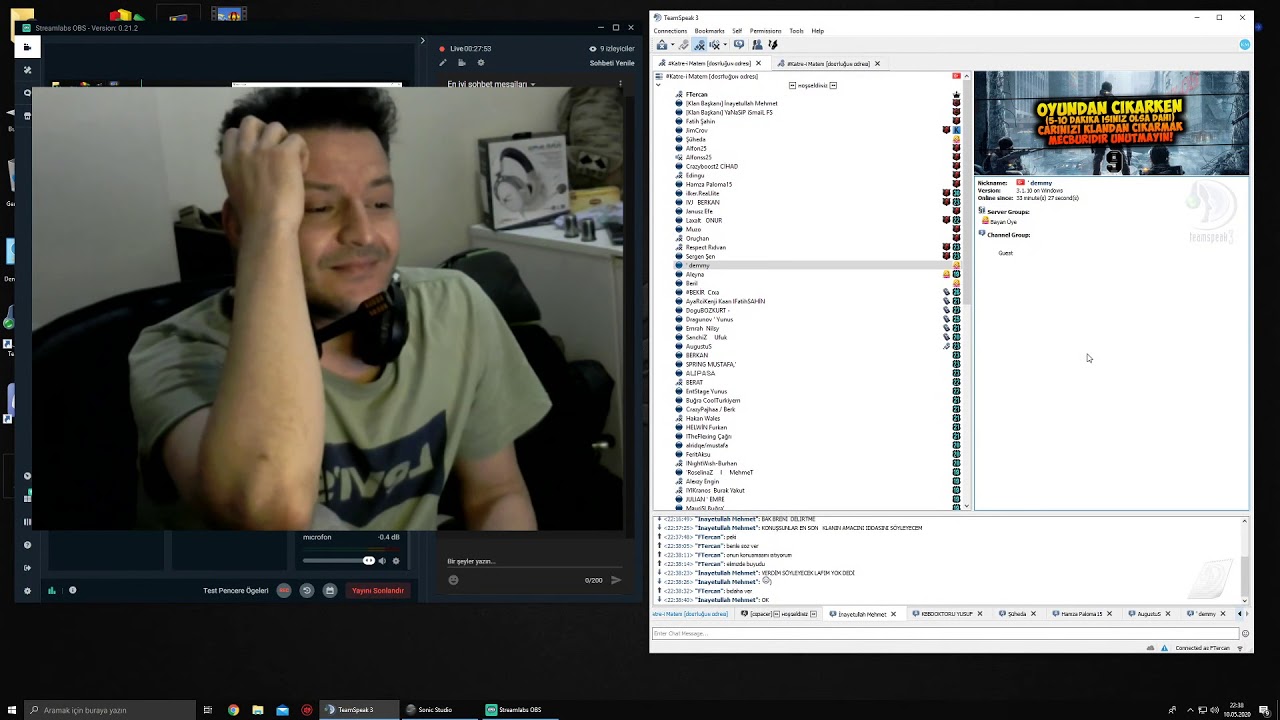Open TeamSpeak text chat toolbar icon
The image size is (1280, 720).
[x=739, y=45]
